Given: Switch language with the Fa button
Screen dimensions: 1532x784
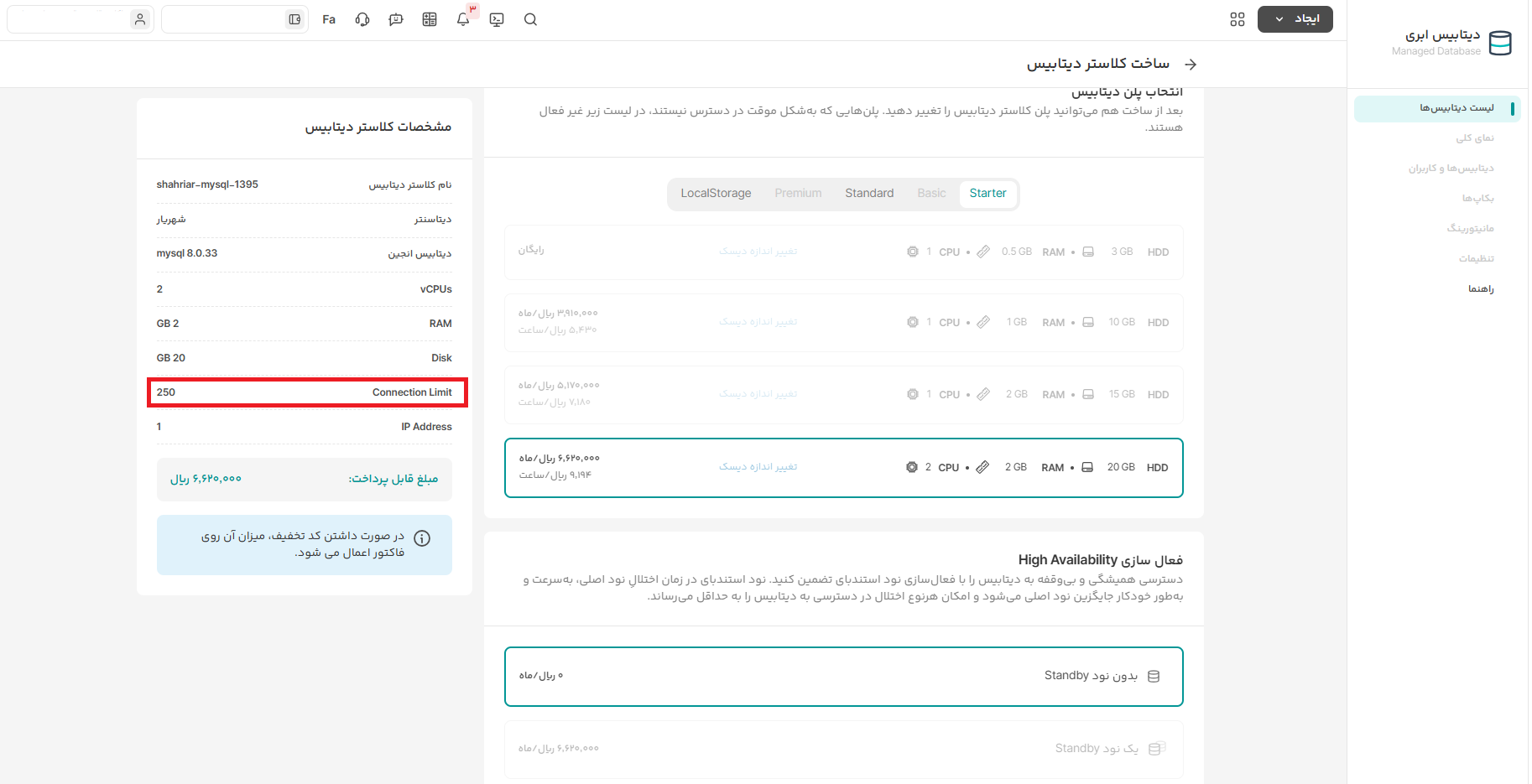Looking at the screenshot, I should (329, 19).
